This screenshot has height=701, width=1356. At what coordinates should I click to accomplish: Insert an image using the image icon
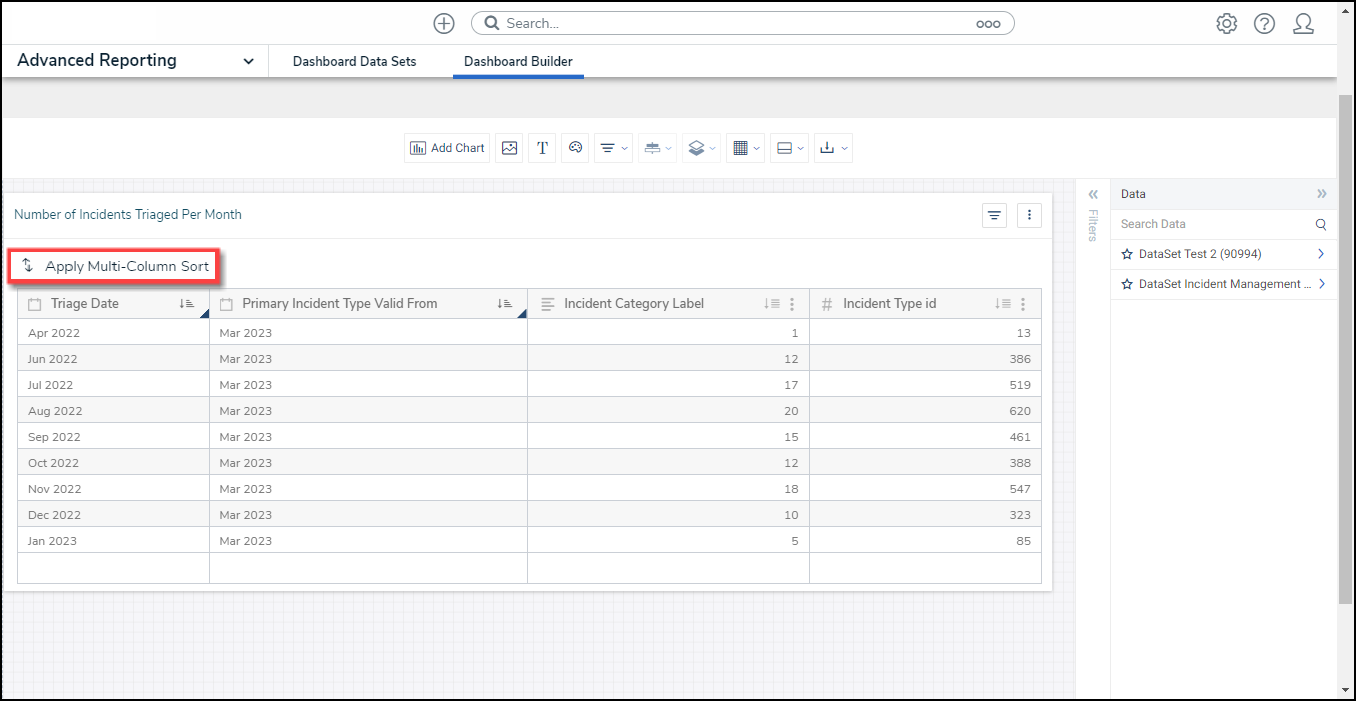coord(510,148)
